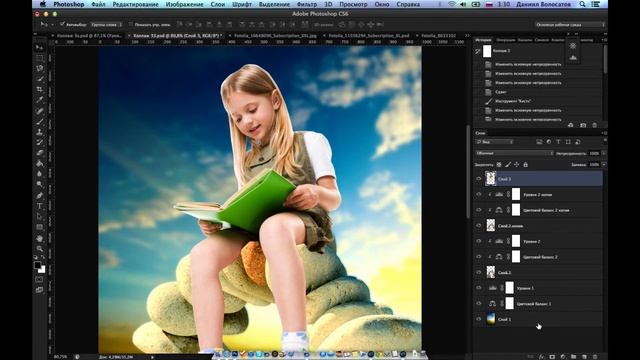
Task: Select the Path Selection tool
Action: (40, 217)
